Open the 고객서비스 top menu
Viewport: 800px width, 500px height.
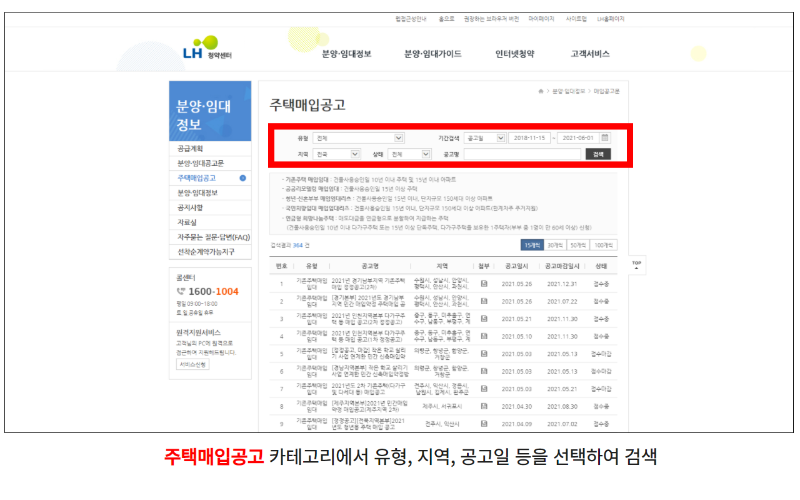coord(590,54)
